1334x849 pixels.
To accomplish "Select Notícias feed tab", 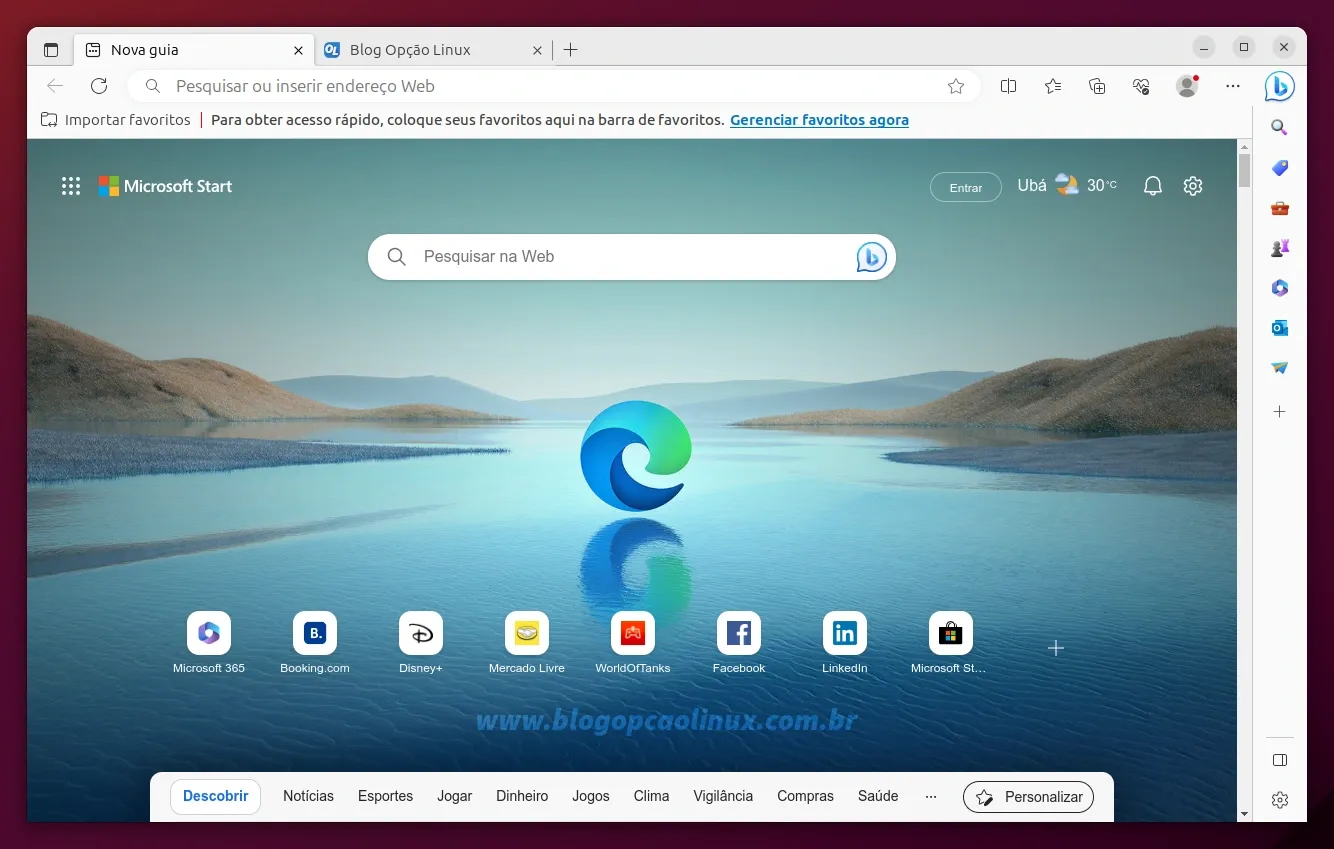I will (x=308, y=797).
